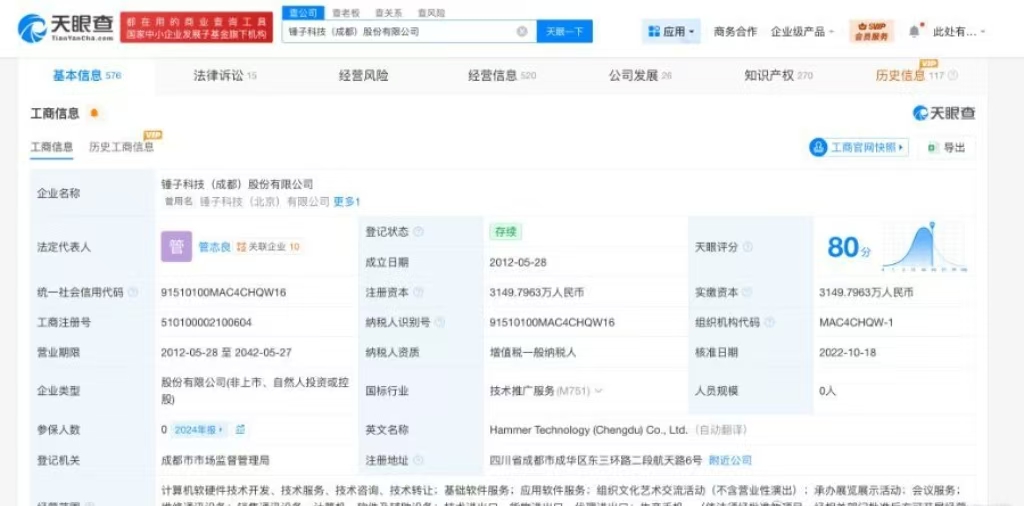Expand 技术推广服务 industry classification chevron
Image resolution: width=1024 pixels, height=506 pixels.
tap(599, 391)
